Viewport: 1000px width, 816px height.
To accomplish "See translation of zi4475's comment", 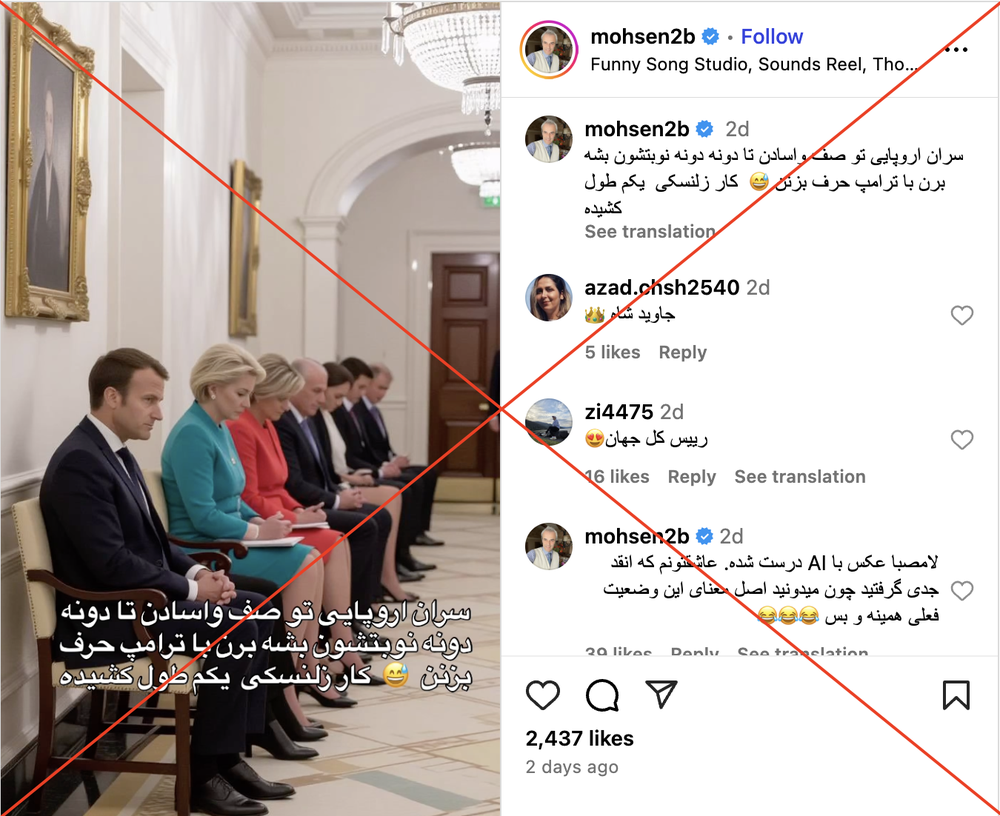I will click(x=800, y=477).
